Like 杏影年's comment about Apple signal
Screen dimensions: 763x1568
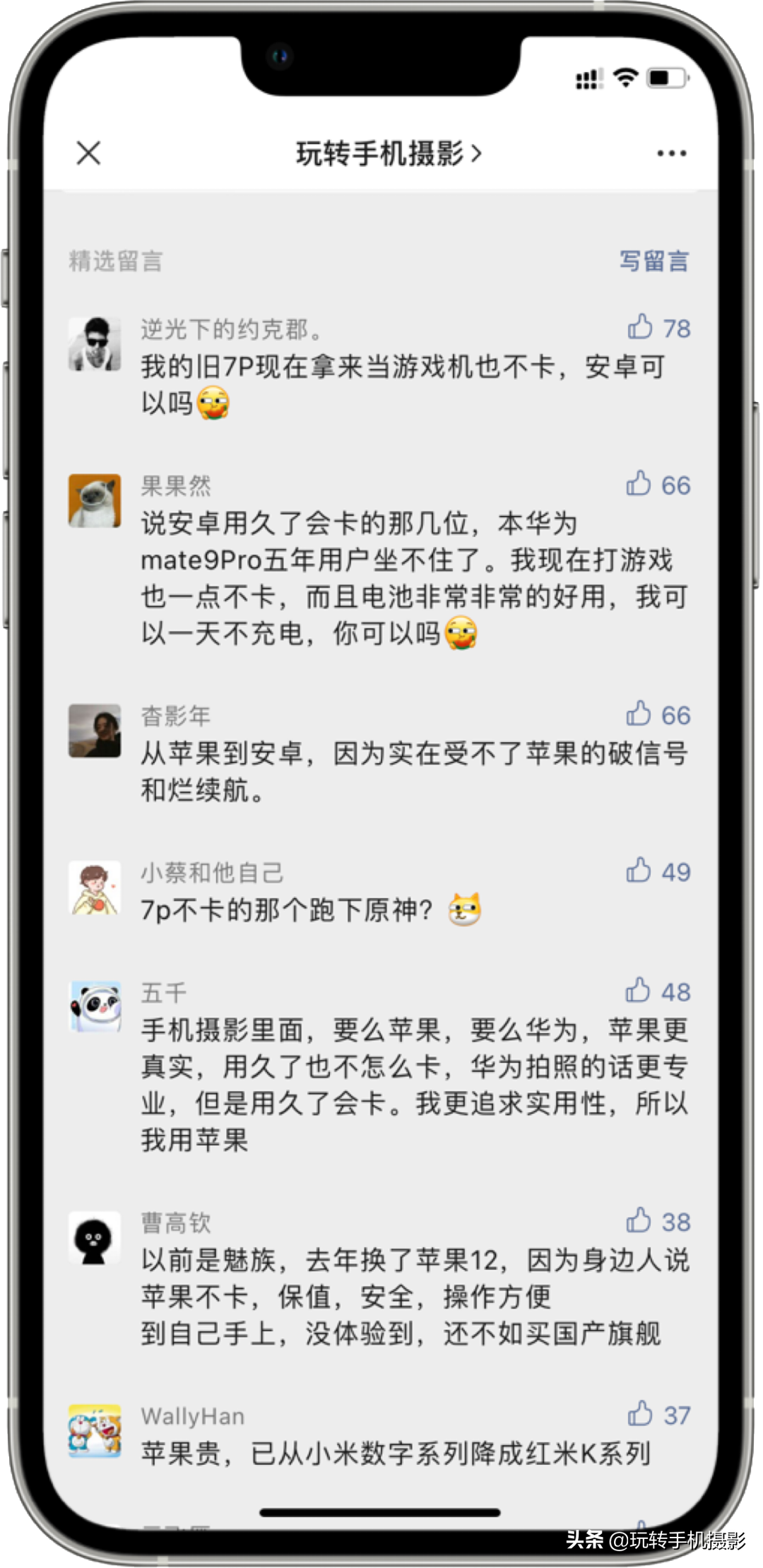click(x=639, y=714)
